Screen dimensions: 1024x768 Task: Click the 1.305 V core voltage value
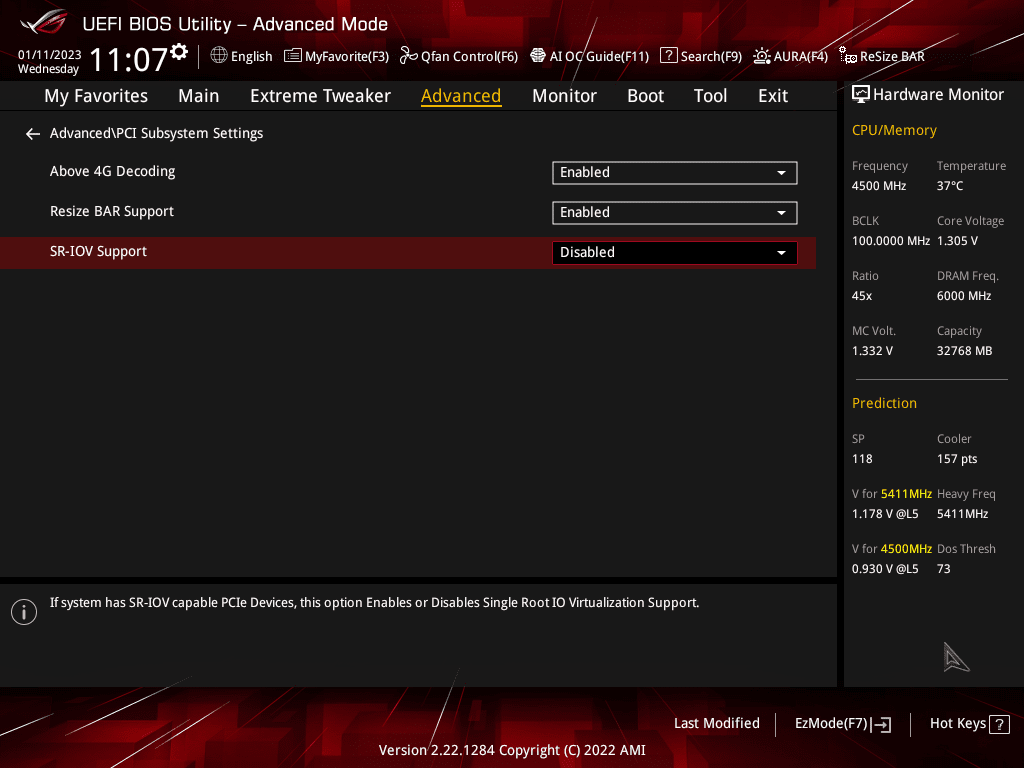[957, 241]
